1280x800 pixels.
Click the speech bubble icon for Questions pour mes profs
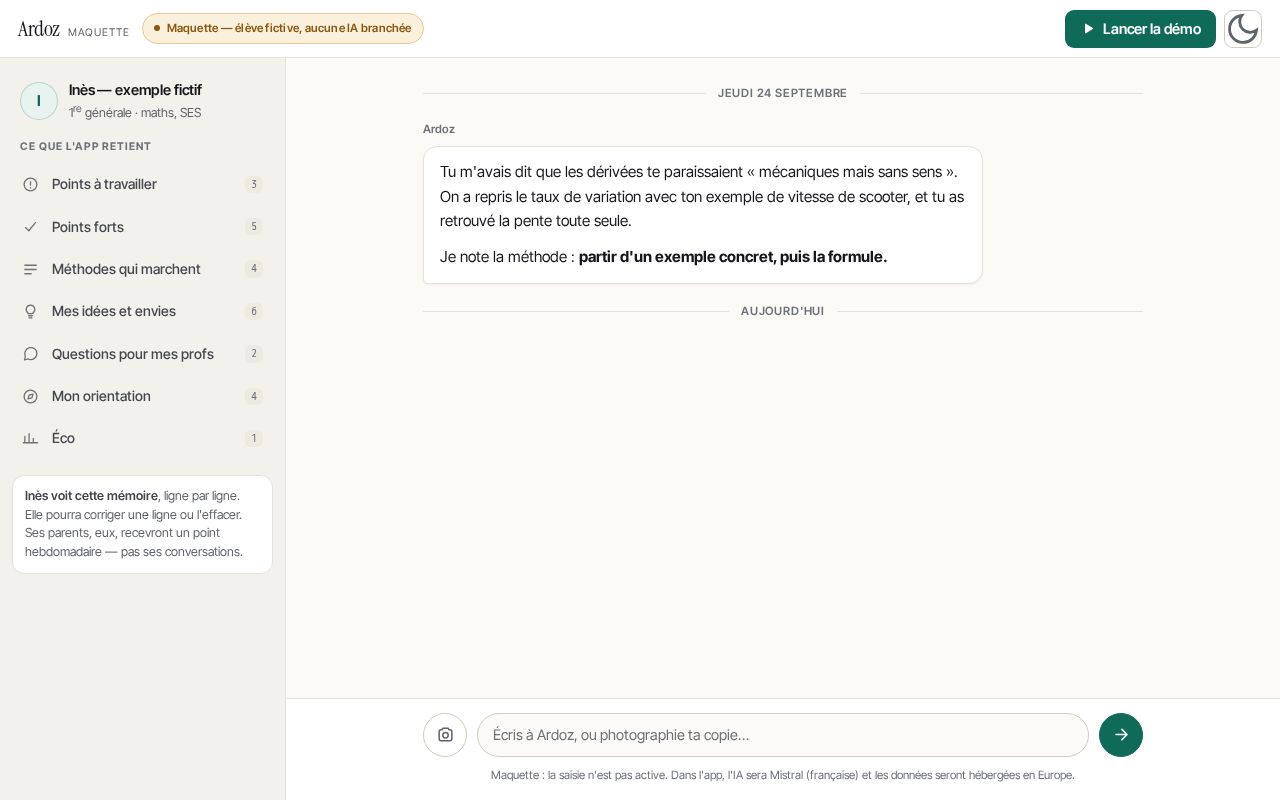point(30,354)
